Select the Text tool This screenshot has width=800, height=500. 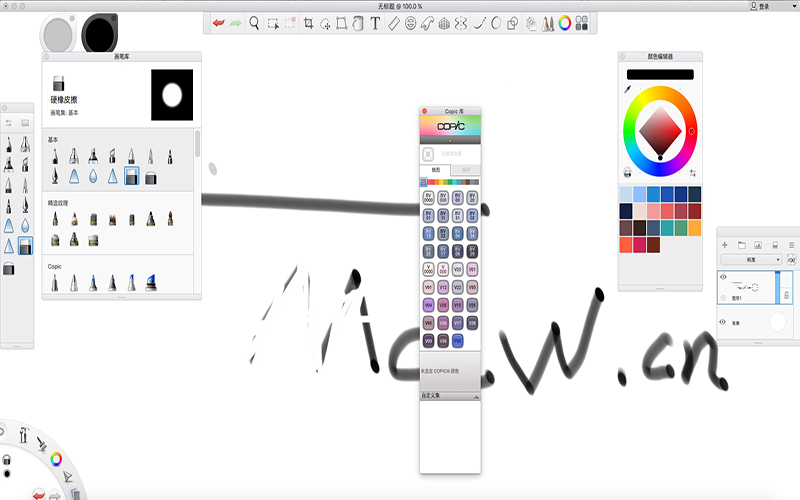click(x=375, y=23)
